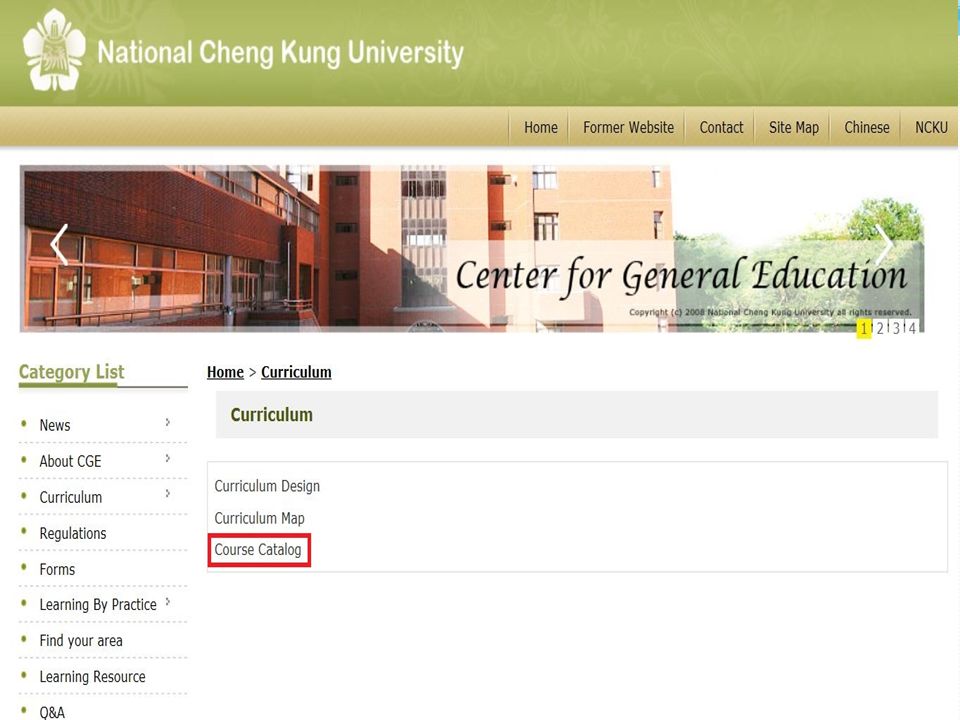Open About CGE in Category List
Screen dimensions: 960x720
pyautogui.click(x=70, y=462)
